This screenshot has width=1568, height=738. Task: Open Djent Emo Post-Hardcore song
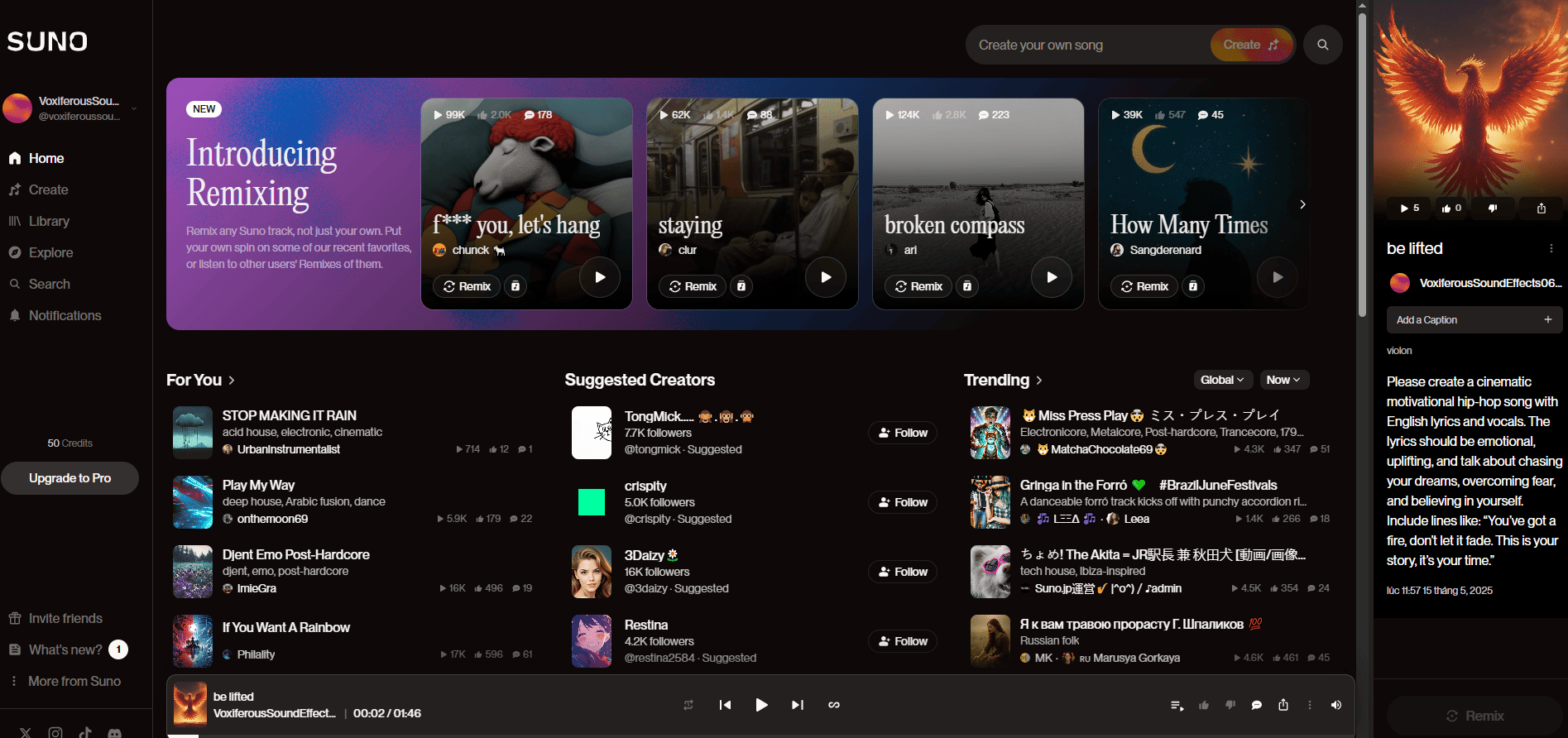click(x=296, y=554)
